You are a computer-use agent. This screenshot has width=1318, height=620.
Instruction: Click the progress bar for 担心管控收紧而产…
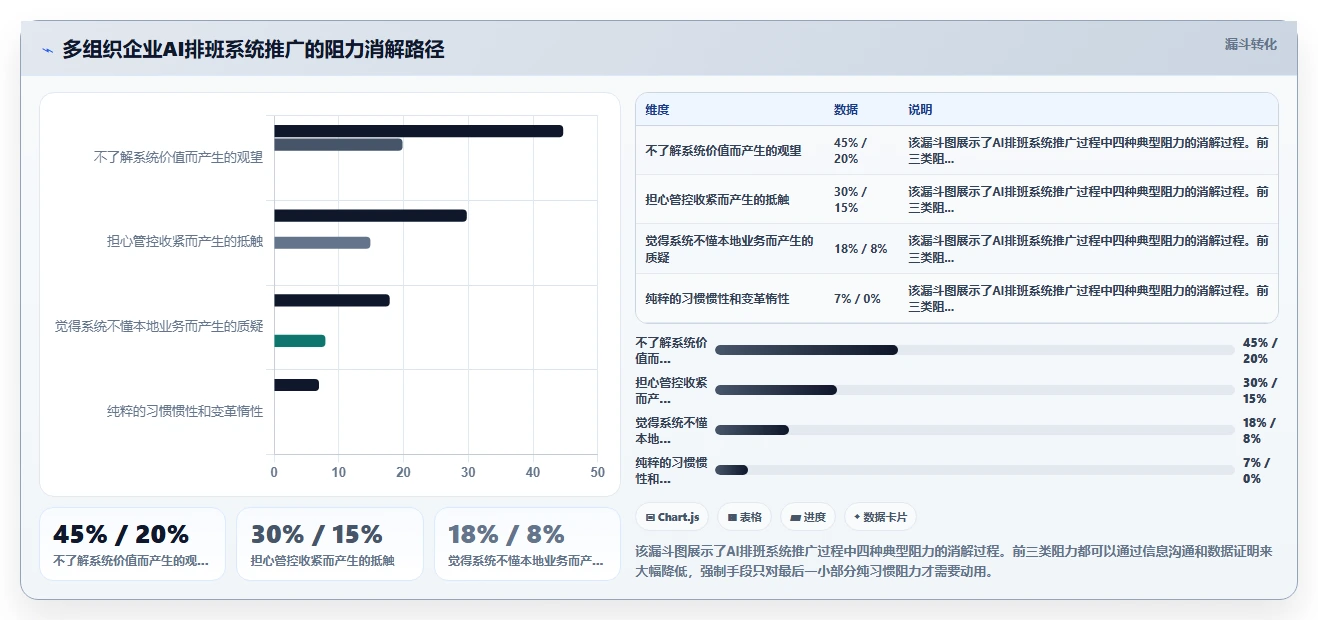pyautogui.click(x=975, y=390)
